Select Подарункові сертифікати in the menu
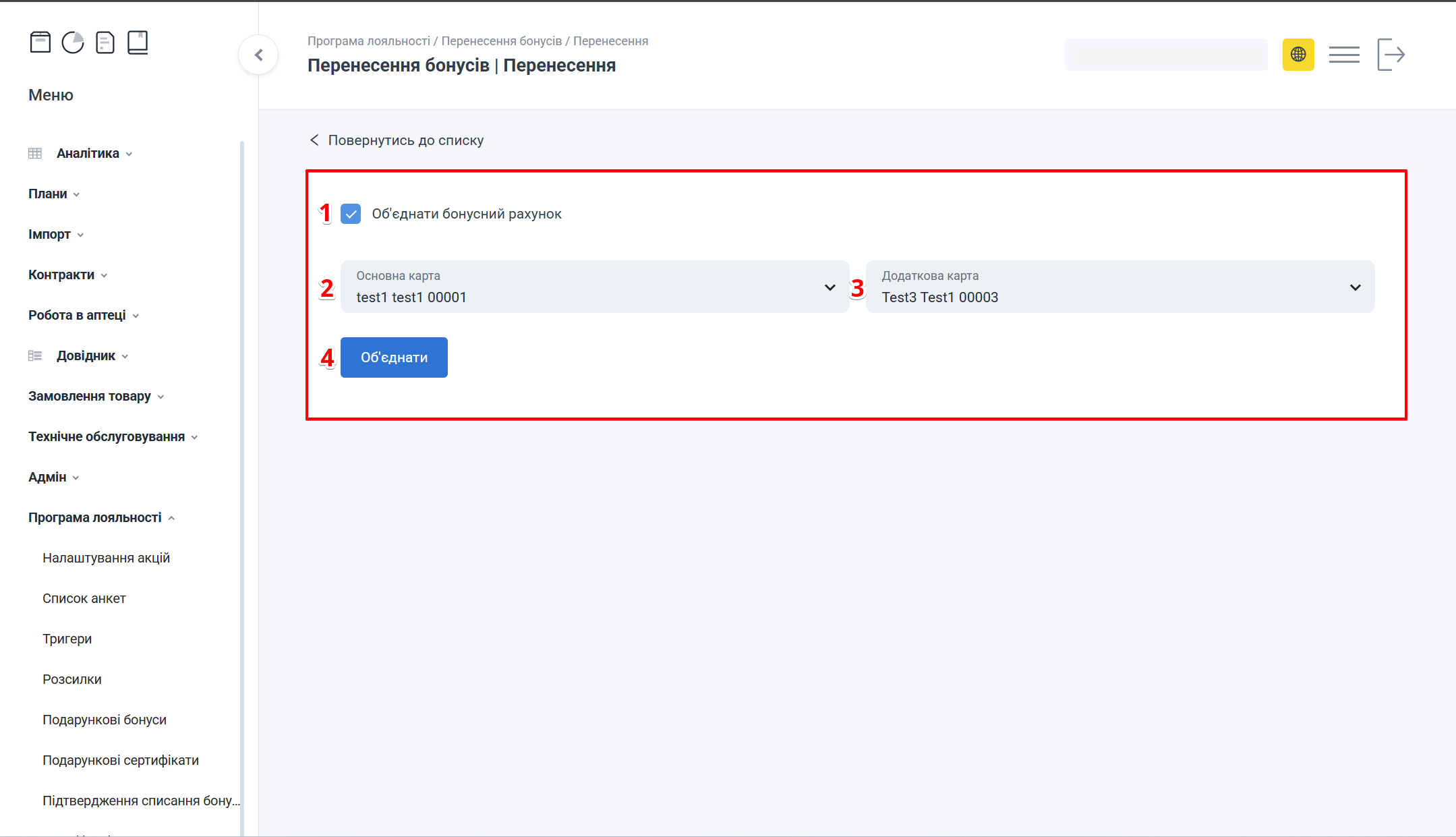 click(x=121, y=760)
